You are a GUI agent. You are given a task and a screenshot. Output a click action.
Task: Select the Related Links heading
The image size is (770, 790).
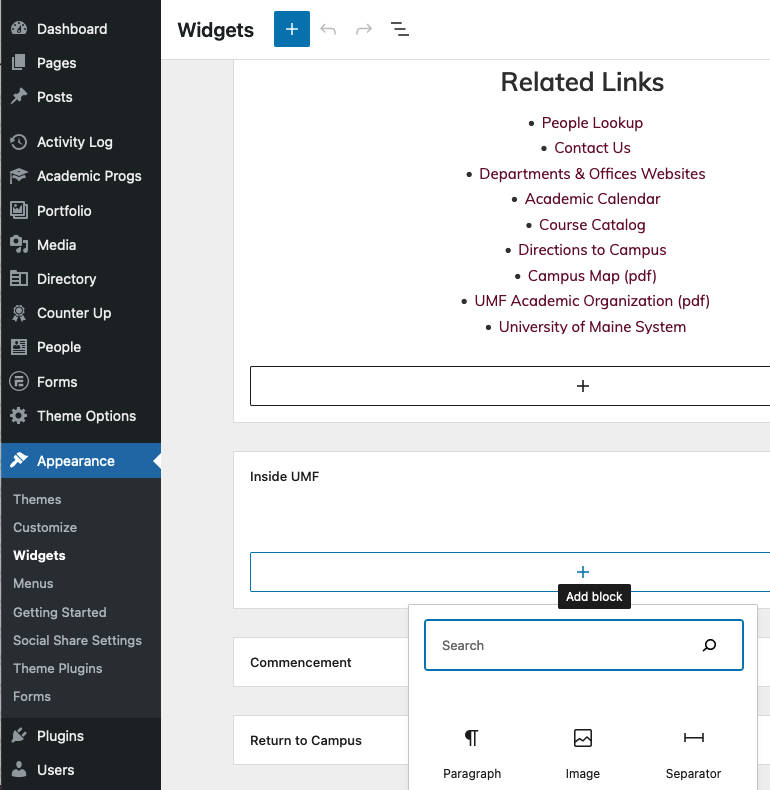[x=582, y=82]
